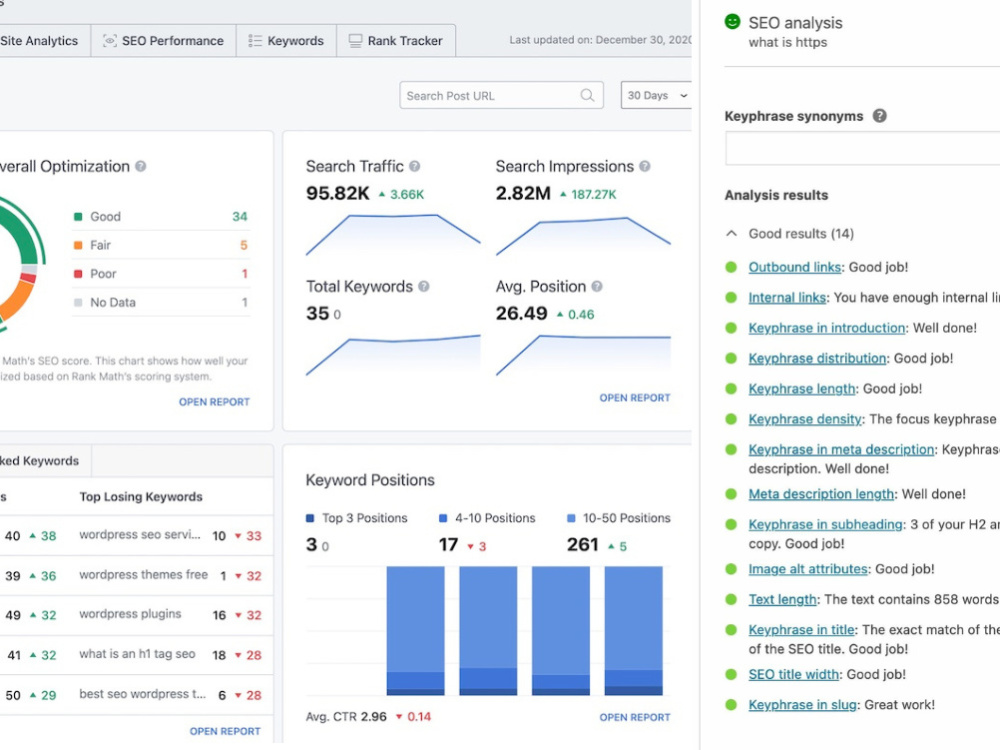Click the 4-10 Positions legend swatch
Screen dimensions: 1000x750
coord(443,518)
